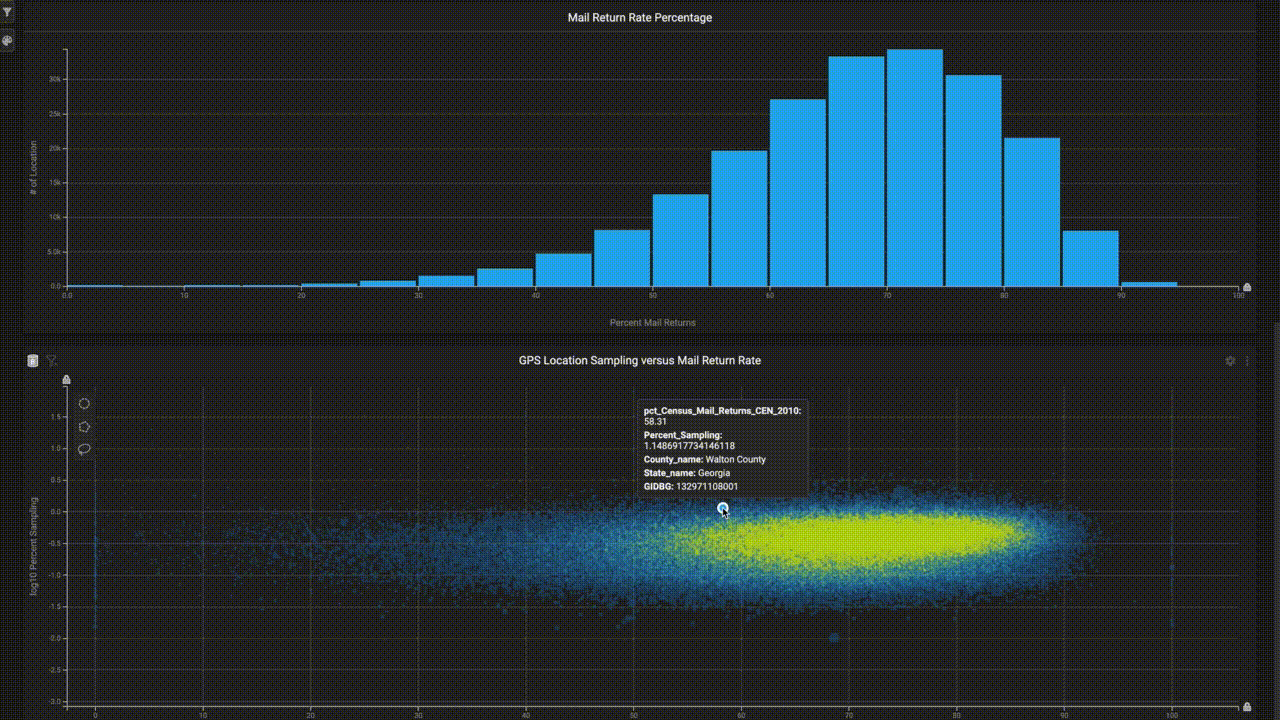This screenshot has width=1280, height=720.
Task: Select the lasso selection tool
Action: (85, 449)
